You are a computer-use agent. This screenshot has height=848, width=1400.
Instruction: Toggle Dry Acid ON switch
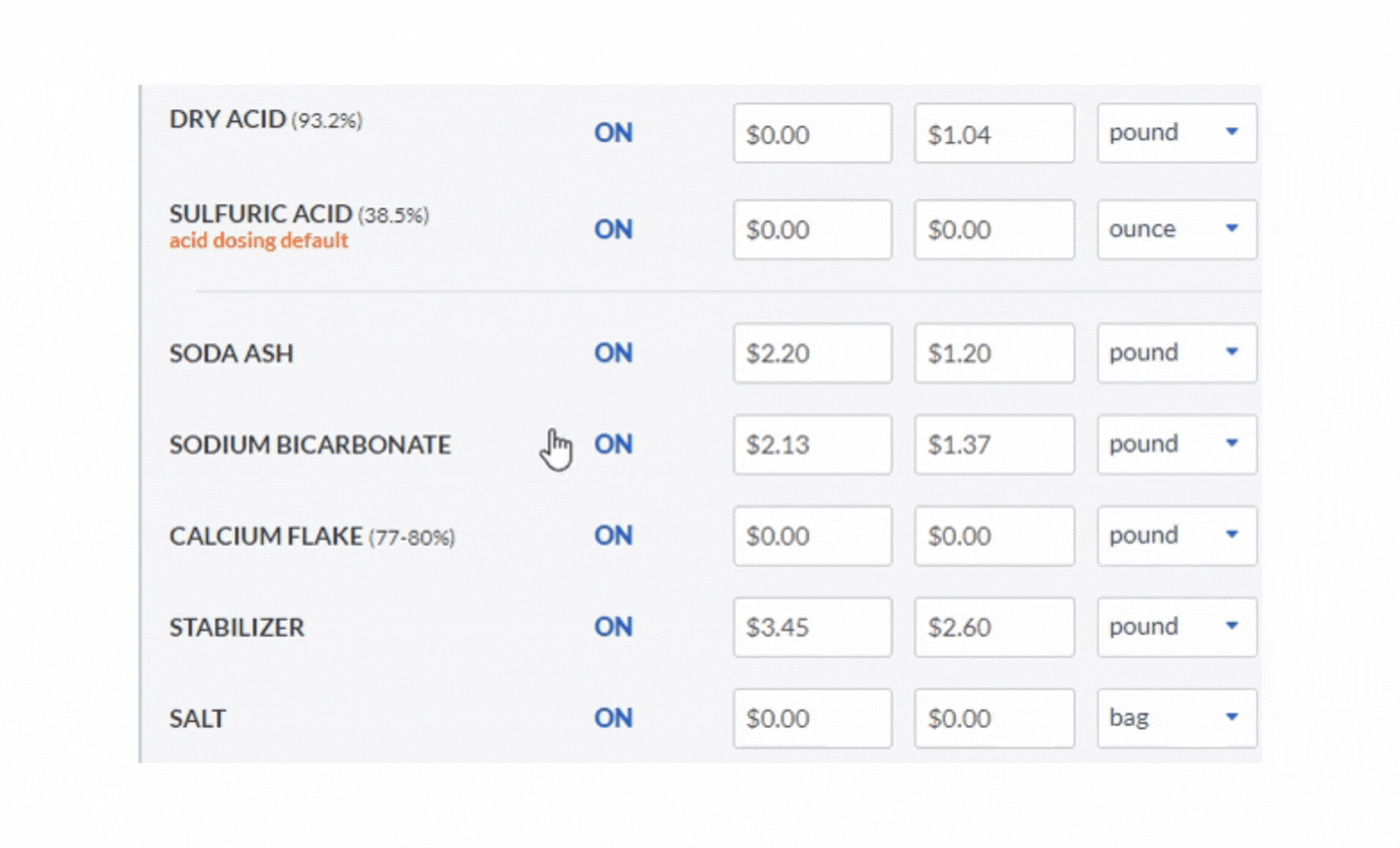[613, 133]
